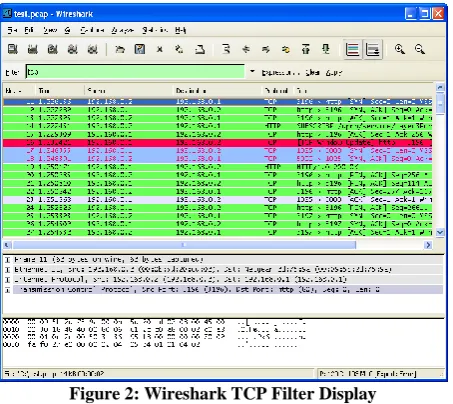Select the pale lavender packet 23 ACK row
The image size is (453, 404).
218,200
